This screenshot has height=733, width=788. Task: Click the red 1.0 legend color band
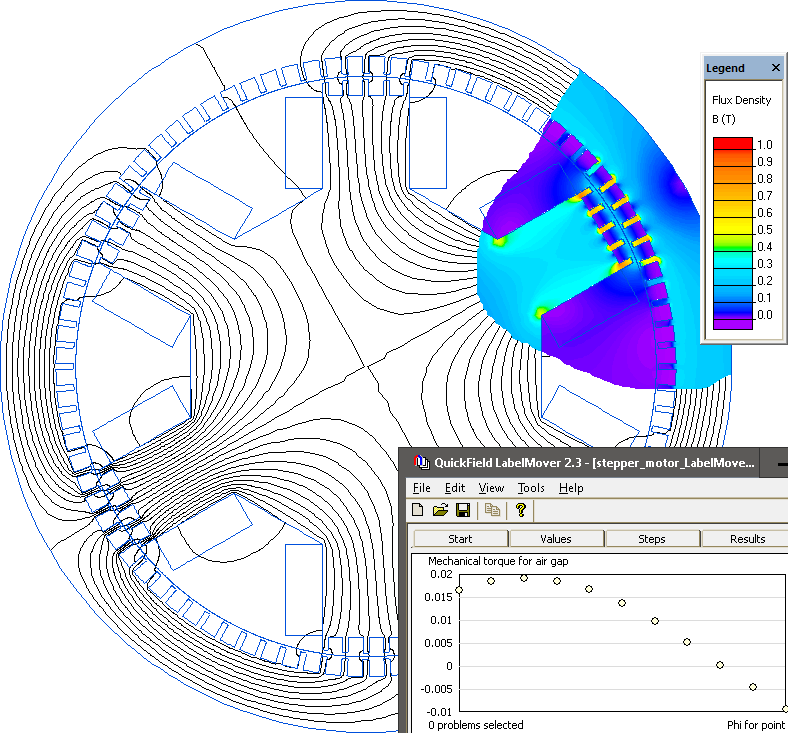(x=733, y=143)
